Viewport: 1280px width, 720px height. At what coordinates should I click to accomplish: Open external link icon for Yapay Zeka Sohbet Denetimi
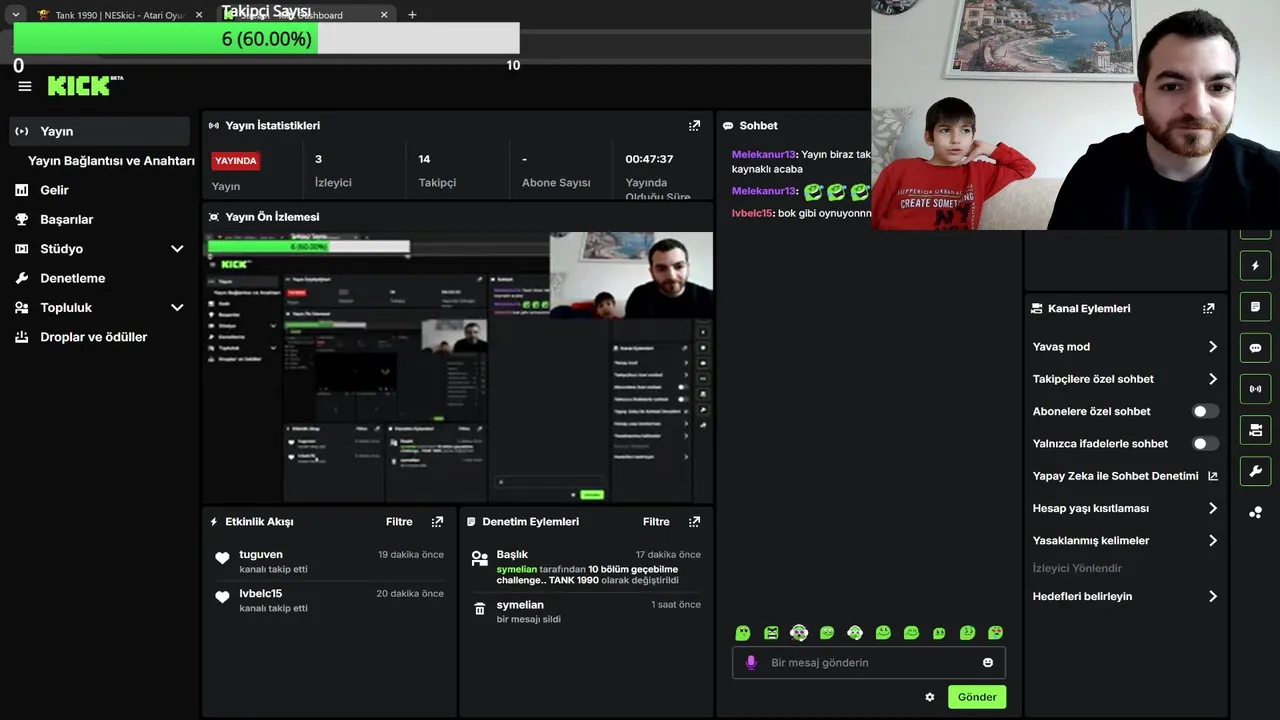point(1213,476)
